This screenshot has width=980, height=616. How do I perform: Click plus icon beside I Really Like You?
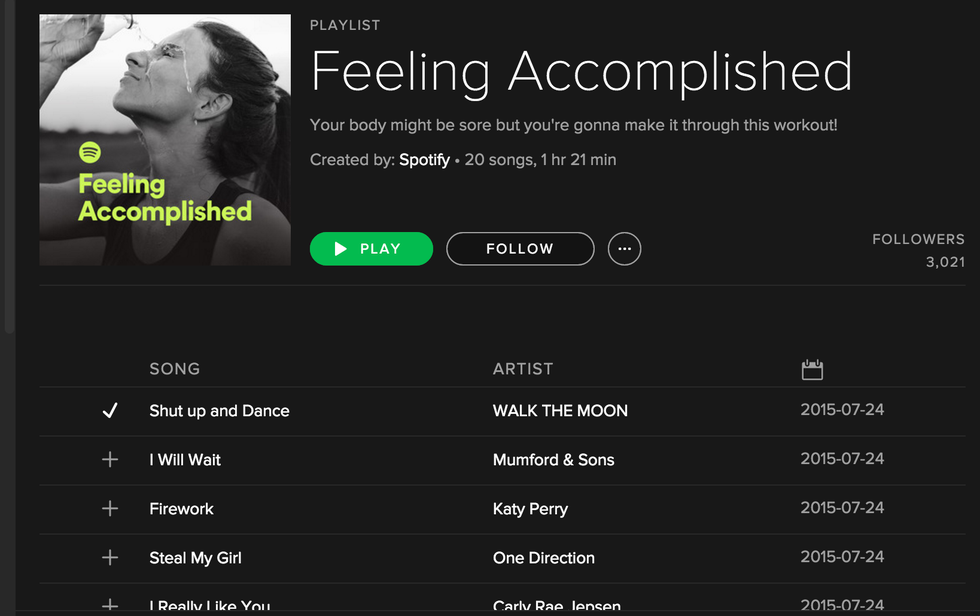tap(110, 605)
